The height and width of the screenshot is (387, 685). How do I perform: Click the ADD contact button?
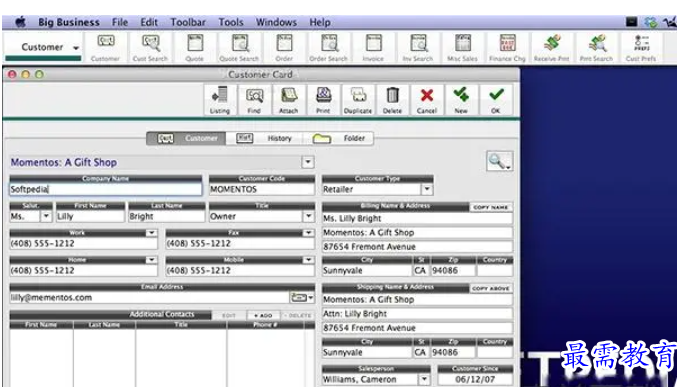click(263, 315)
